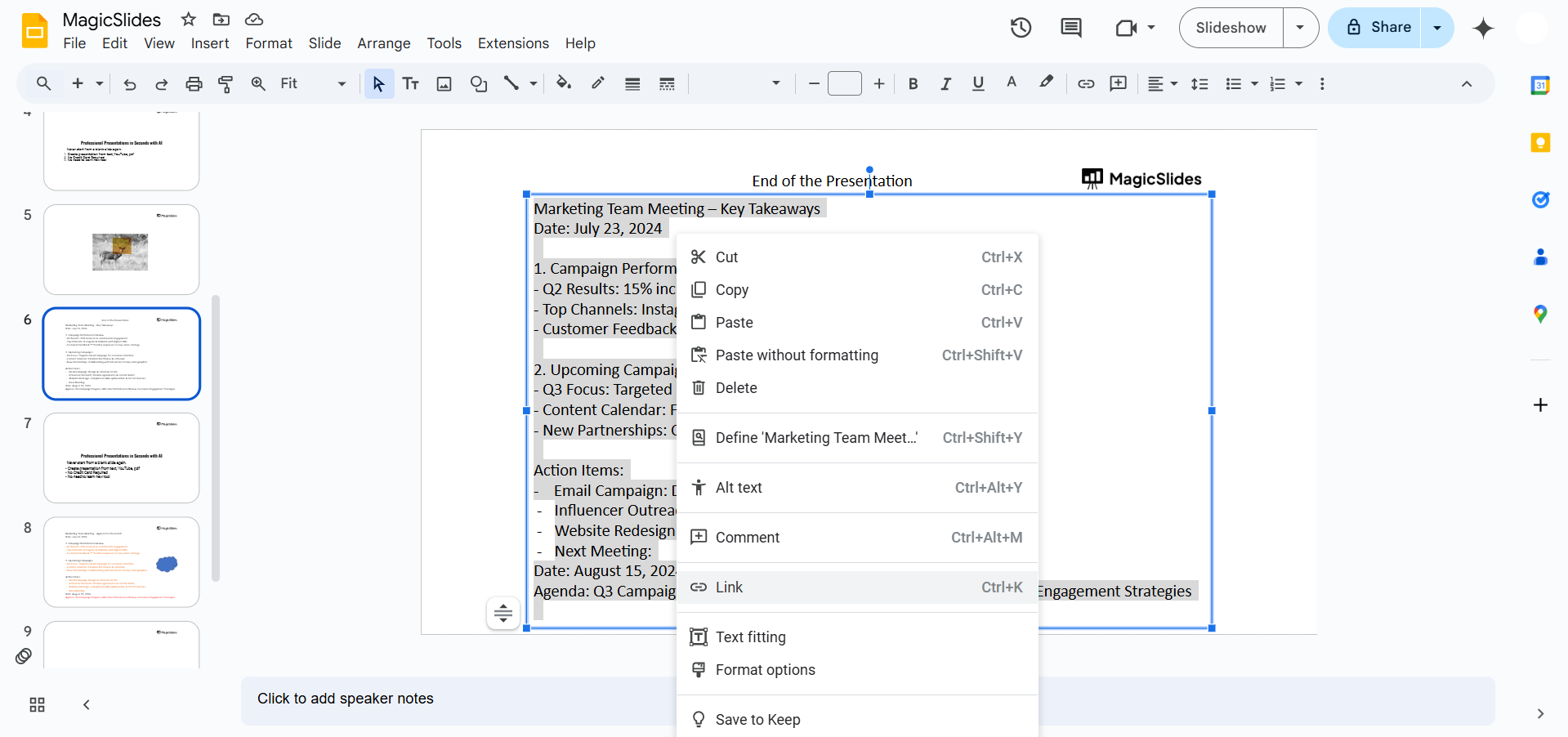Open the Arrange menu
The height and width of the screenshot is (737, 1568).
[384, 43]
